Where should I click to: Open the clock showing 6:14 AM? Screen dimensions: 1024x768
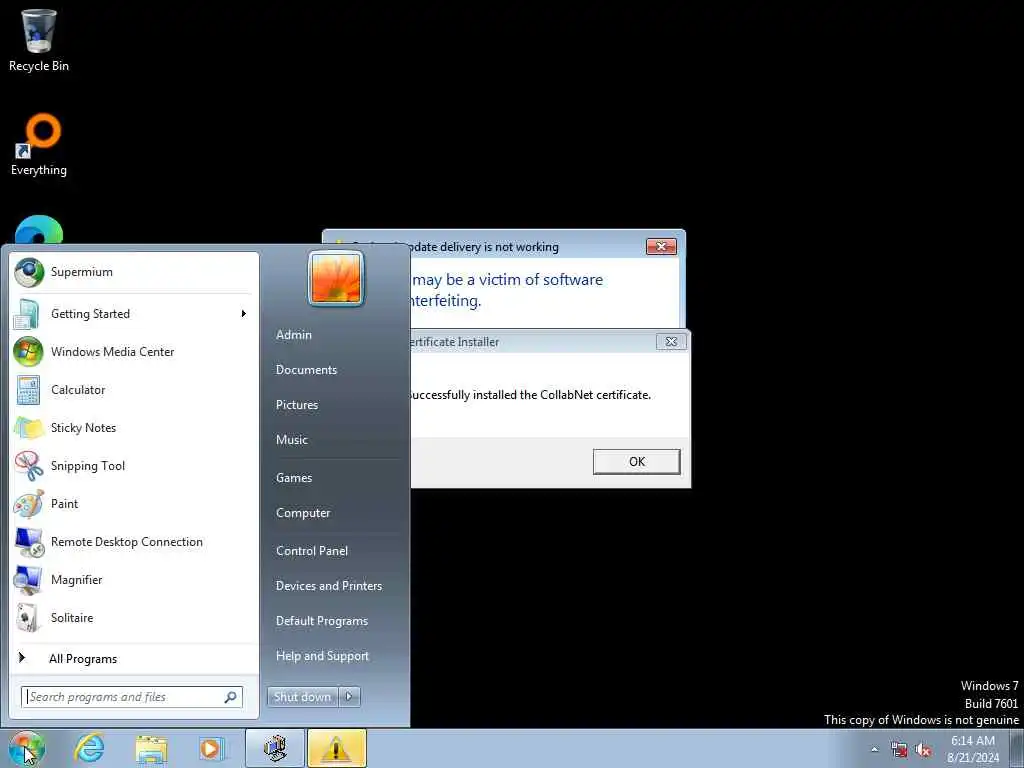point(973,749)
